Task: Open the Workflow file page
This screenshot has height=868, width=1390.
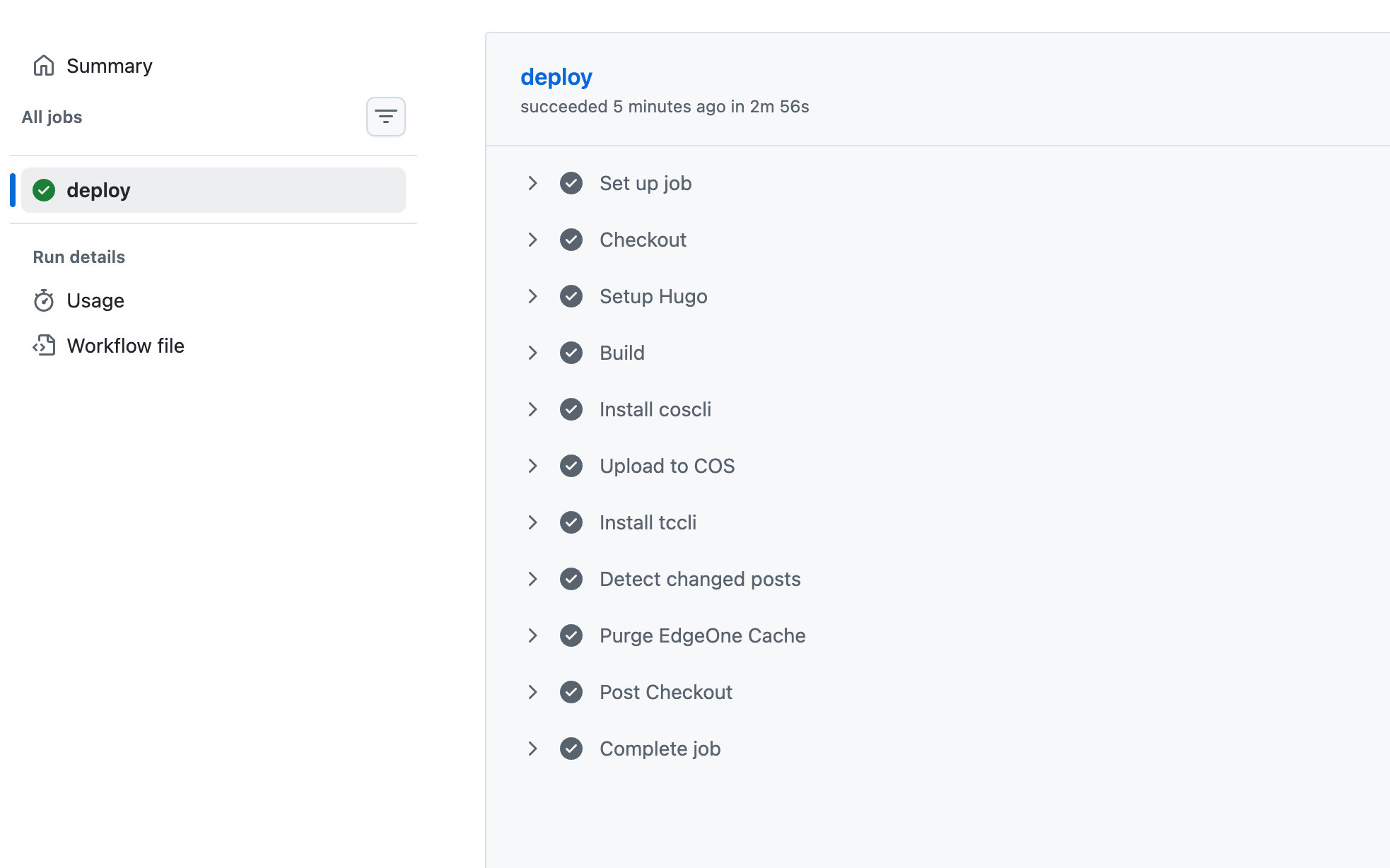Action: click(x=124, y=346)
